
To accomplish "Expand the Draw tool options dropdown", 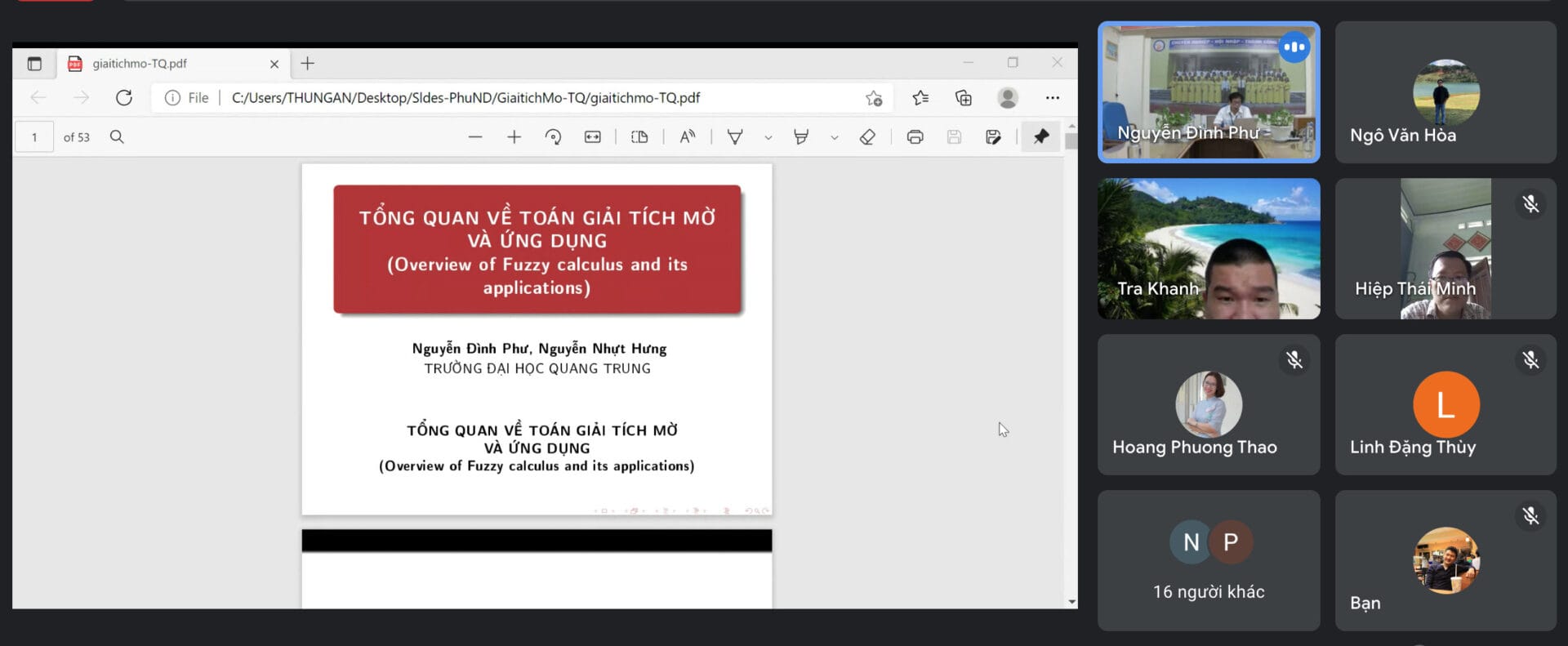I will tap(768, 138).
